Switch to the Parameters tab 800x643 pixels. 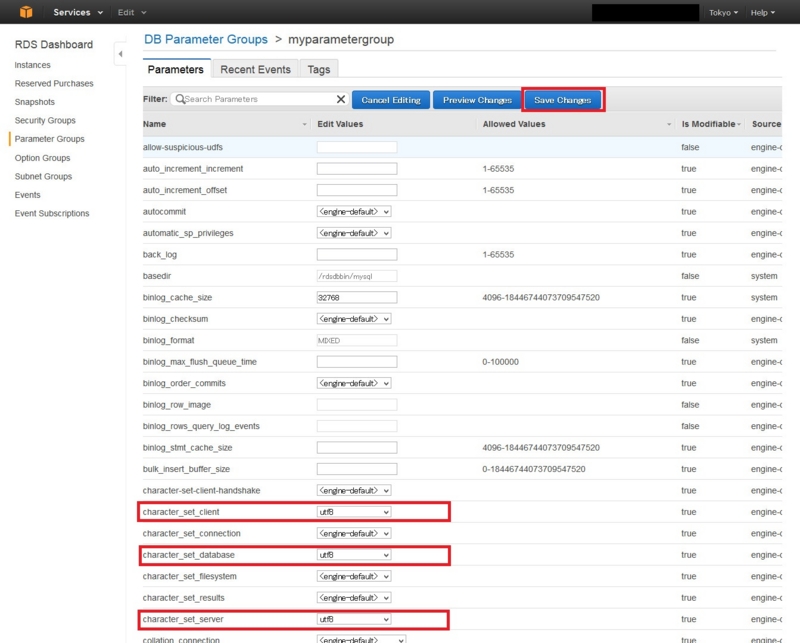[x=176, y=69]
